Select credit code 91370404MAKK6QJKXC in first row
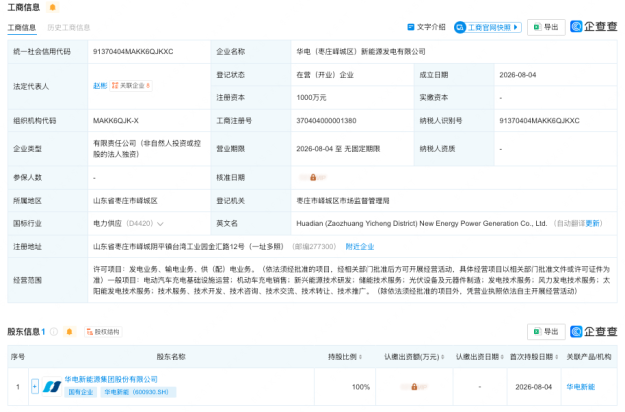This screenshot has width=625, height=412. (133, 51)
